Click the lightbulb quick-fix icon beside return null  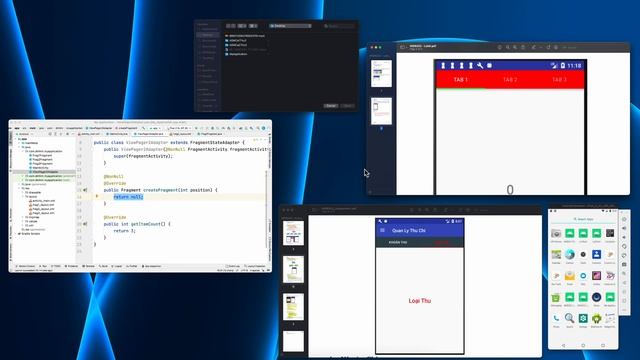97,196
